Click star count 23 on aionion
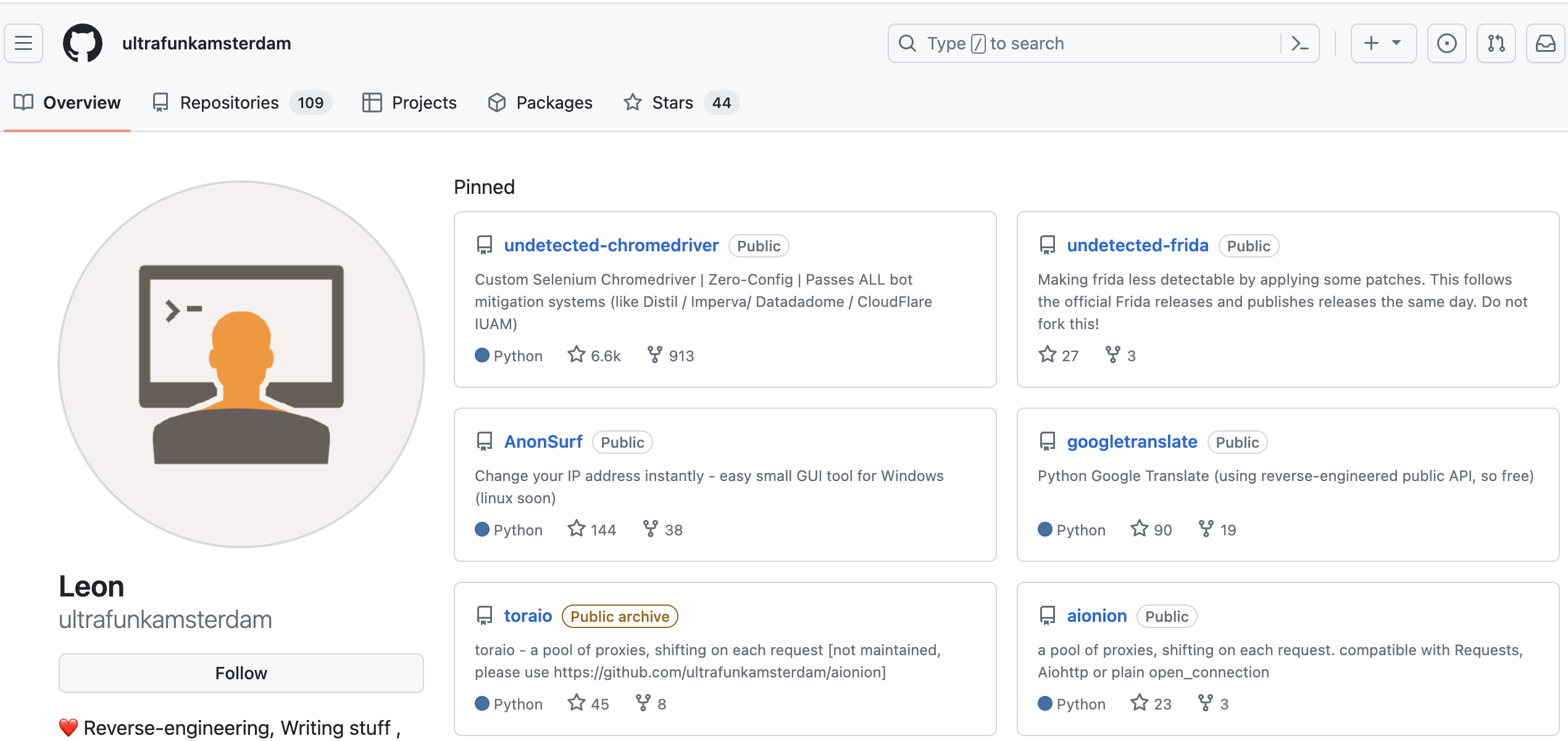 (1151, 704)
